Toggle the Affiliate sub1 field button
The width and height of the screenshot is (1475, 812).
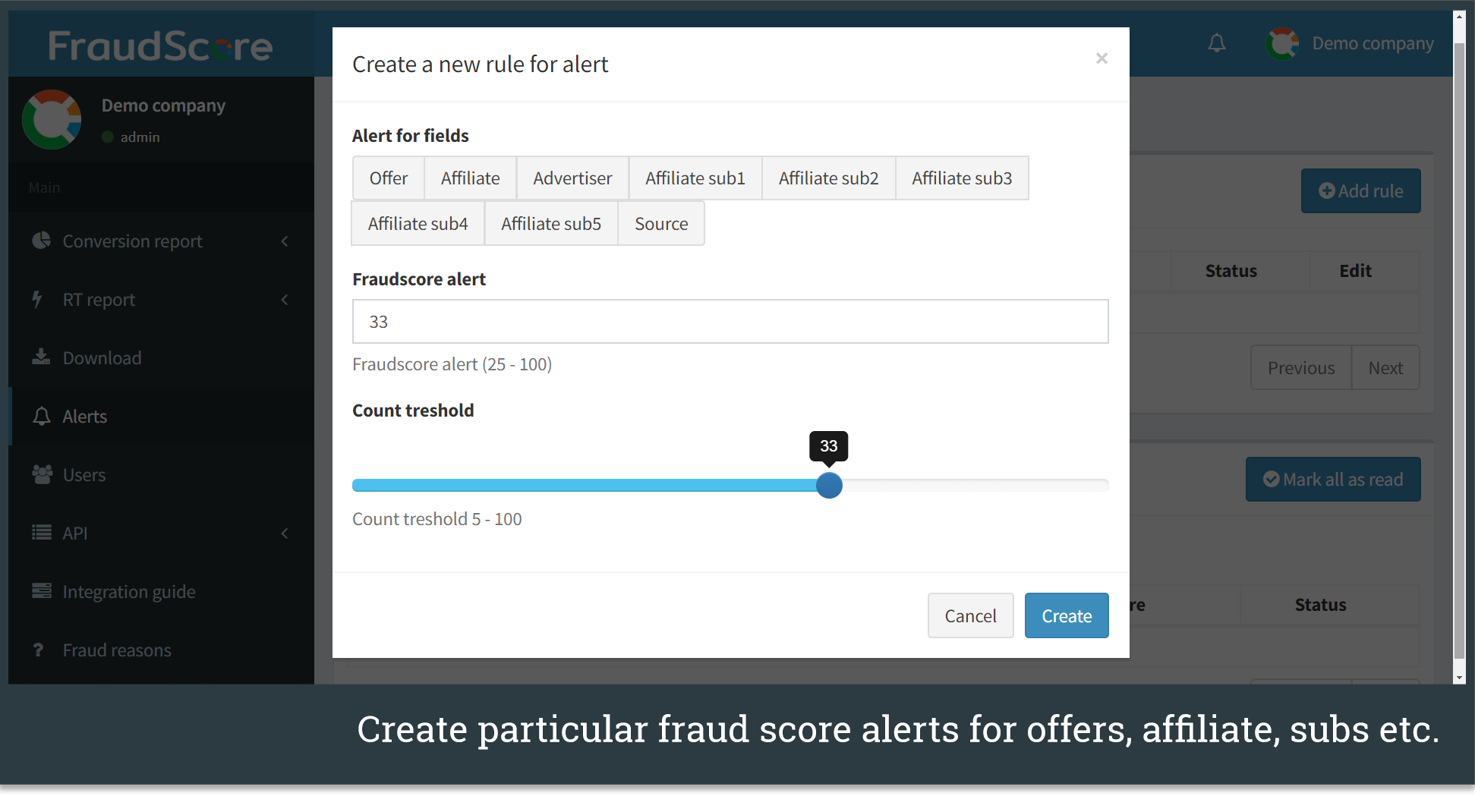pos(695,178)
